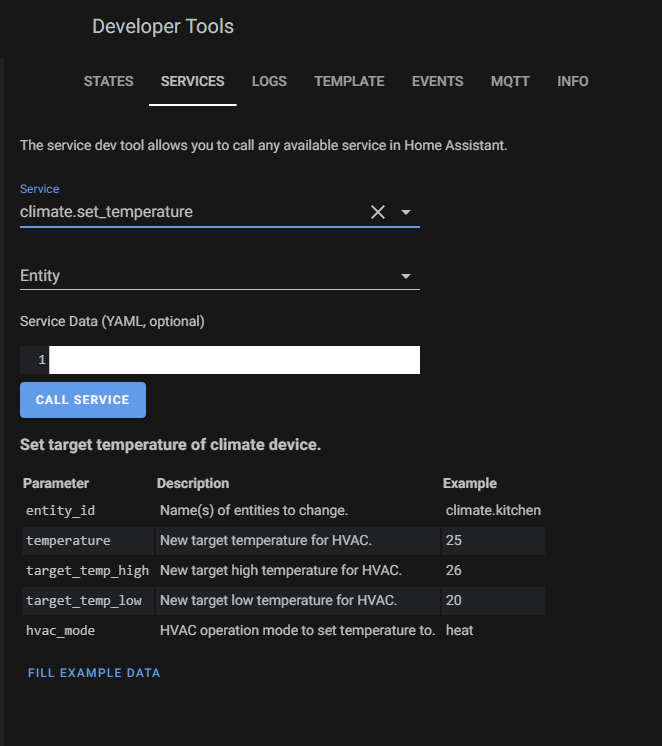Click the hvac_mode parameter name
Image resolution: width=662 pixels, height=746 pixels.
click(x=61, y=631)
